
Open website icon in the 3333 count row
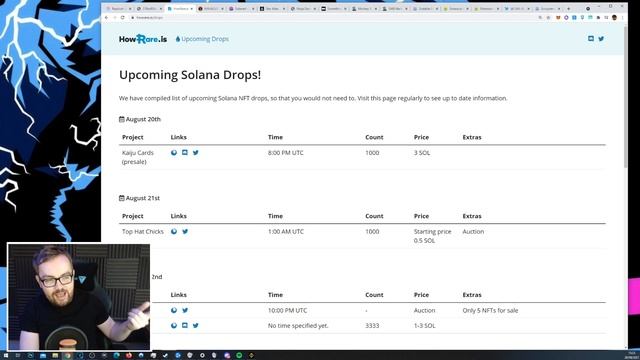point(174,325)
